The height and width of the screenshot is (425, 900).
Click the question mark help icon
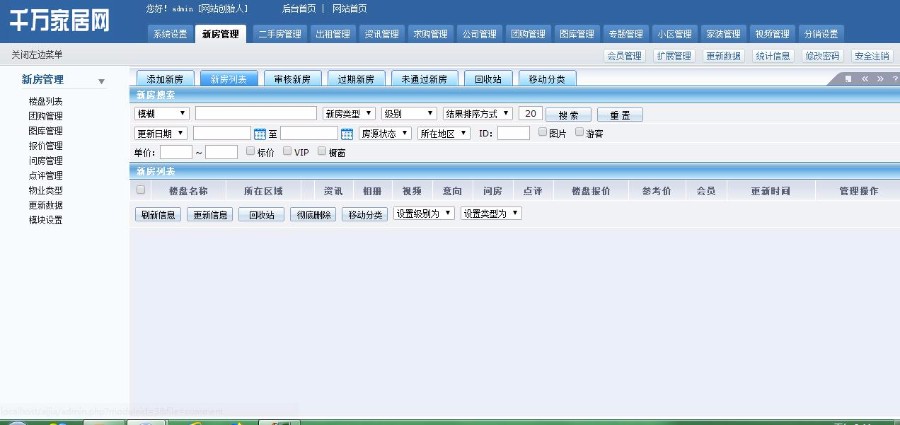895,79
